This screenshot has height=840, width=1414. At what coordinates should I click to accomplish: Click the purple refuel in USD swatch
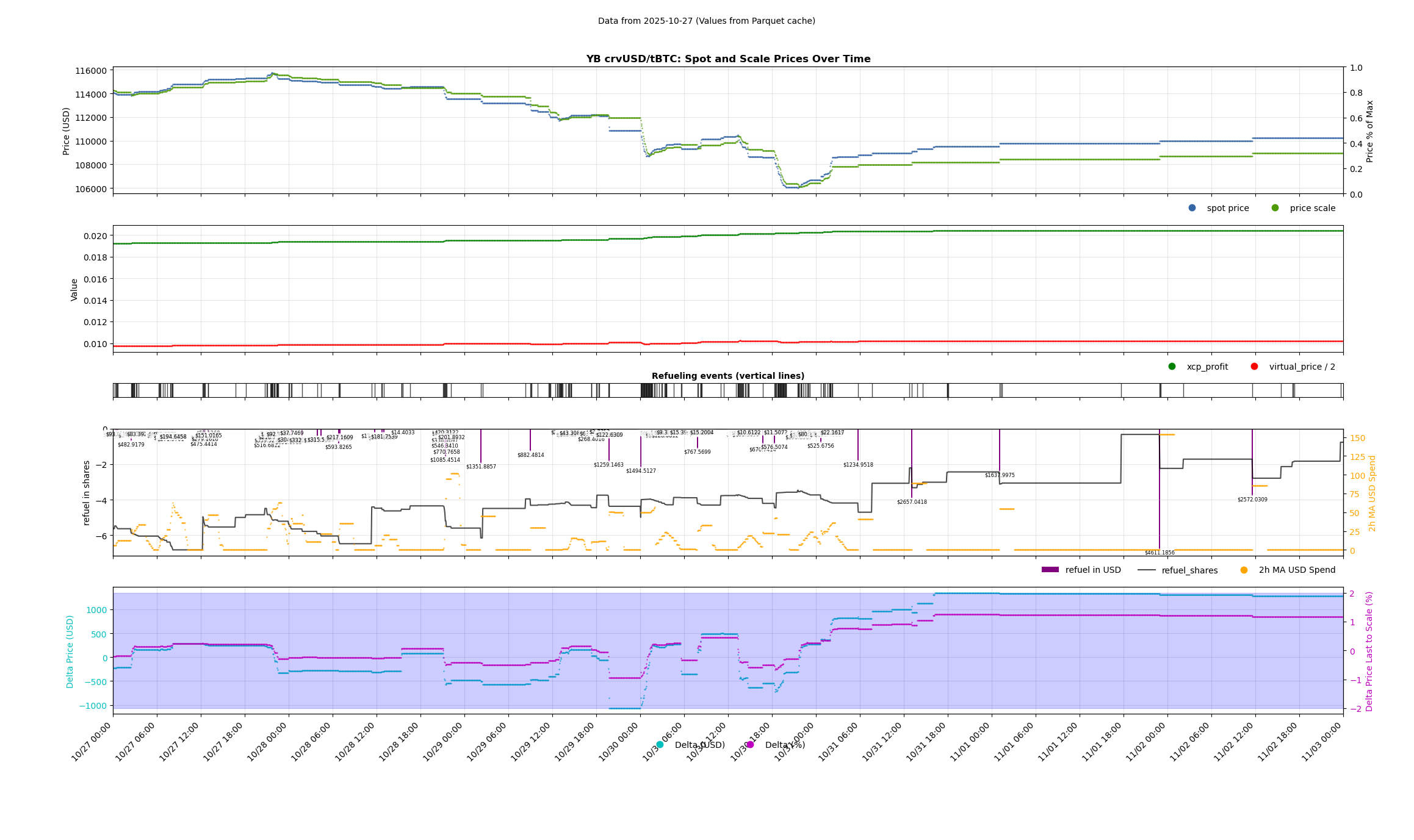[x=1050, y=570]
